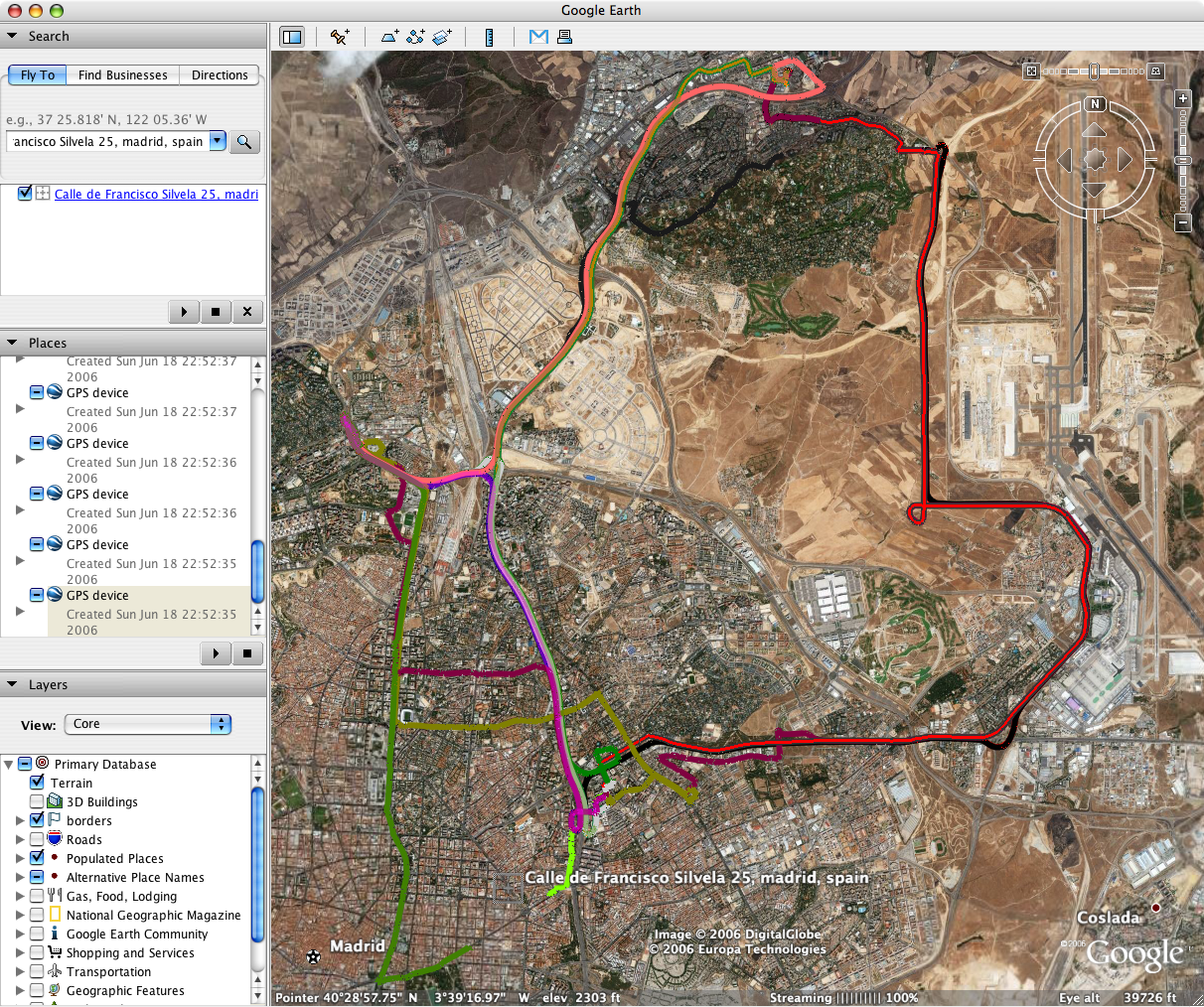Collapse the Places panel
1204x1007 pixels.
[x=12, y=343]
